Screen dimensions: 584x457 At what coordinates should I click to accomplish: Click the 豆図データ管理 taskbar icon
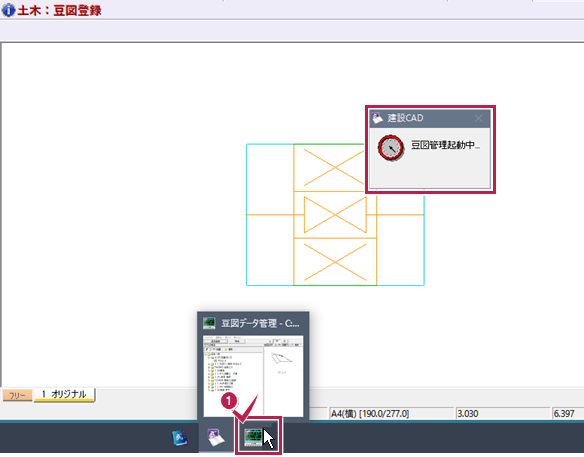coord(254,437)
